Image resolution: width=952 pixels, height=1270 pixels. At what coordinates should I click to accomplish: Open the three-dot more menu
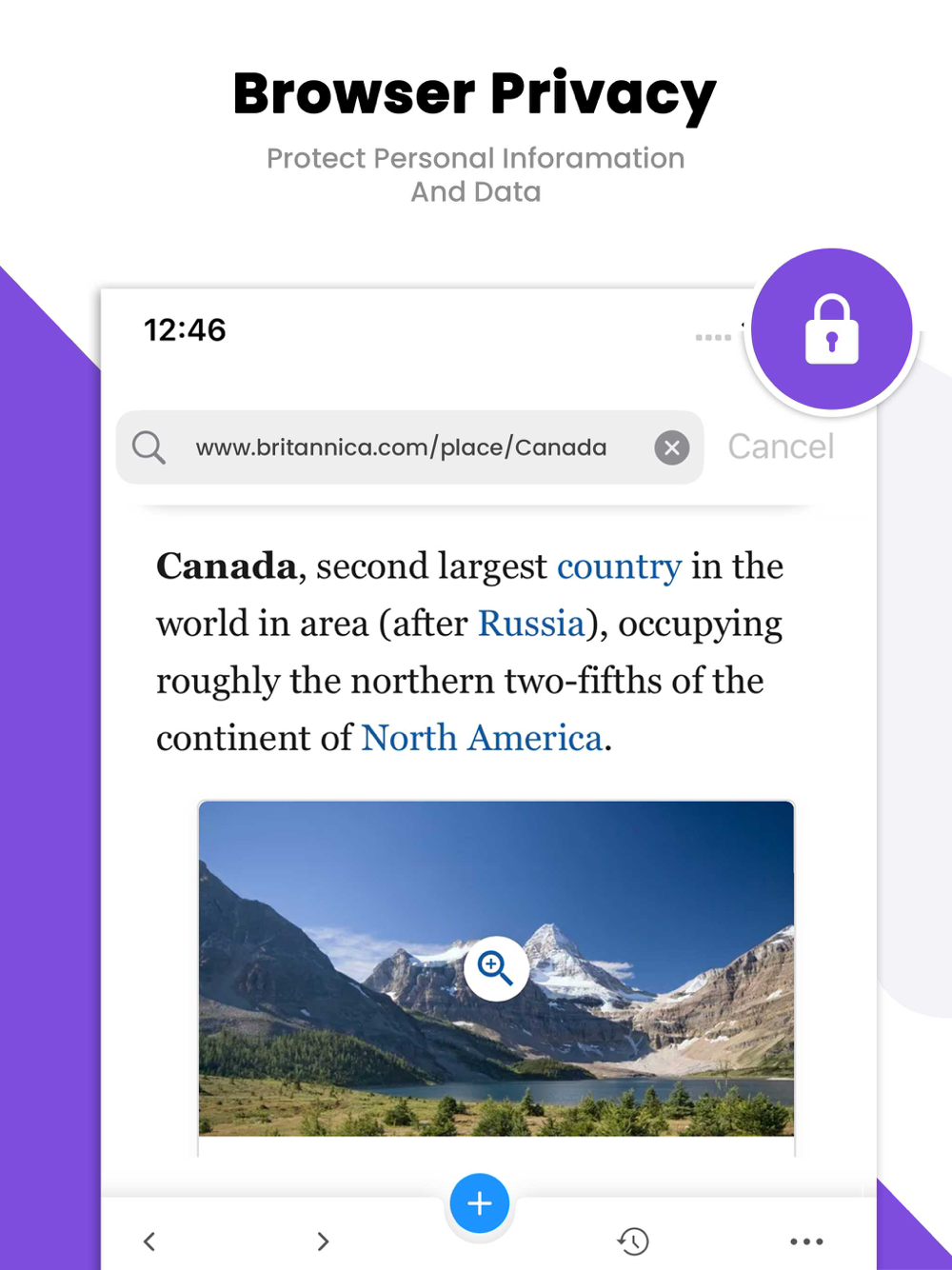[806, 1241]
